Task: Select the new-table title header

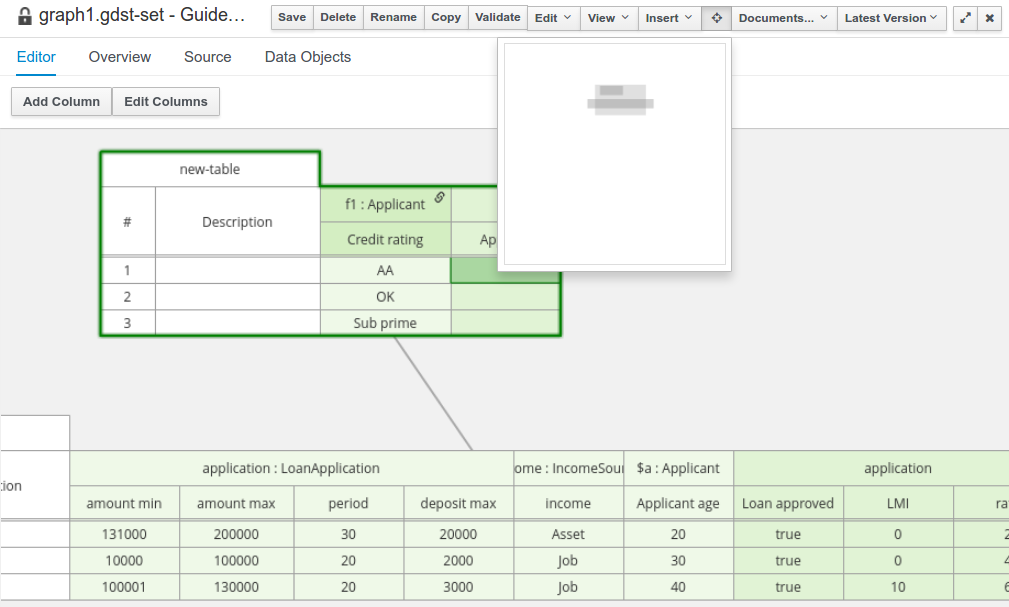Action: [210, 169]
